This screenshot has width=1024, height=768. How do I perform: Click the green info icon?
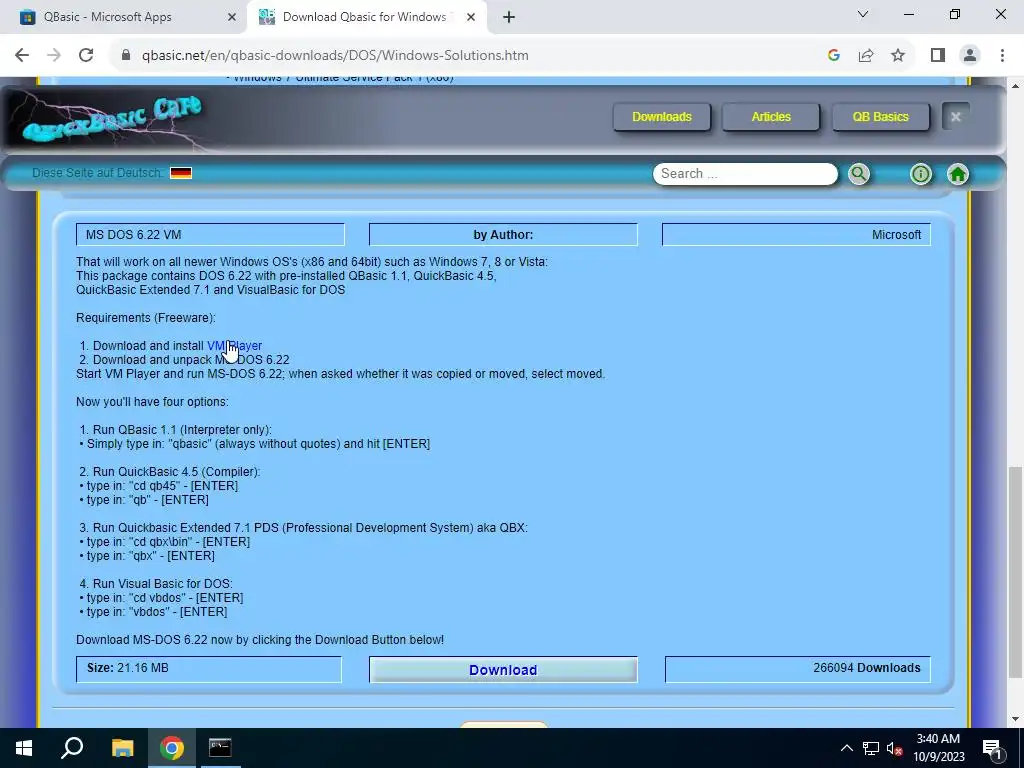click(921, 174)
